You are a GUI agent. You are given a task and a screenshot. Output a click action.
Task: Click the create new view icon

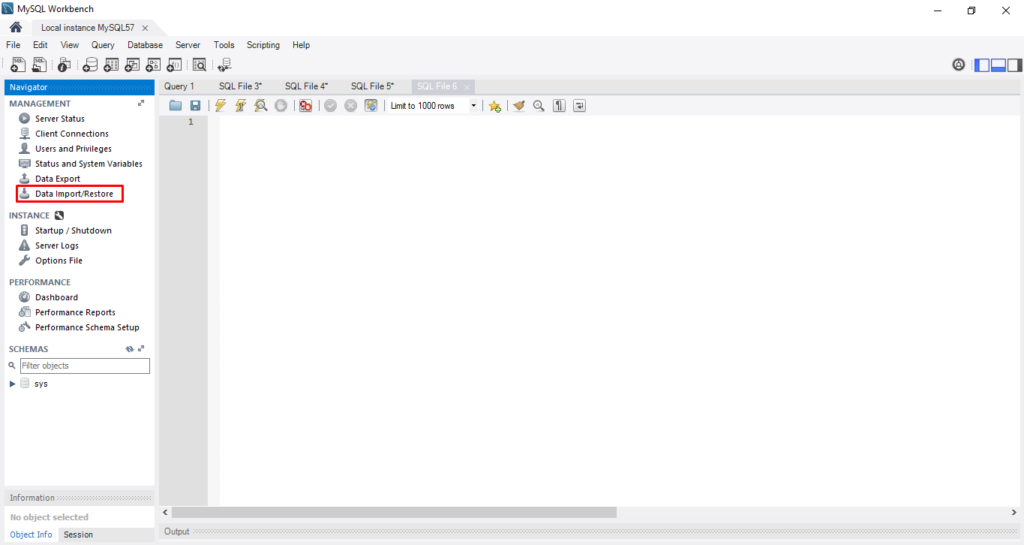point(132,65)
